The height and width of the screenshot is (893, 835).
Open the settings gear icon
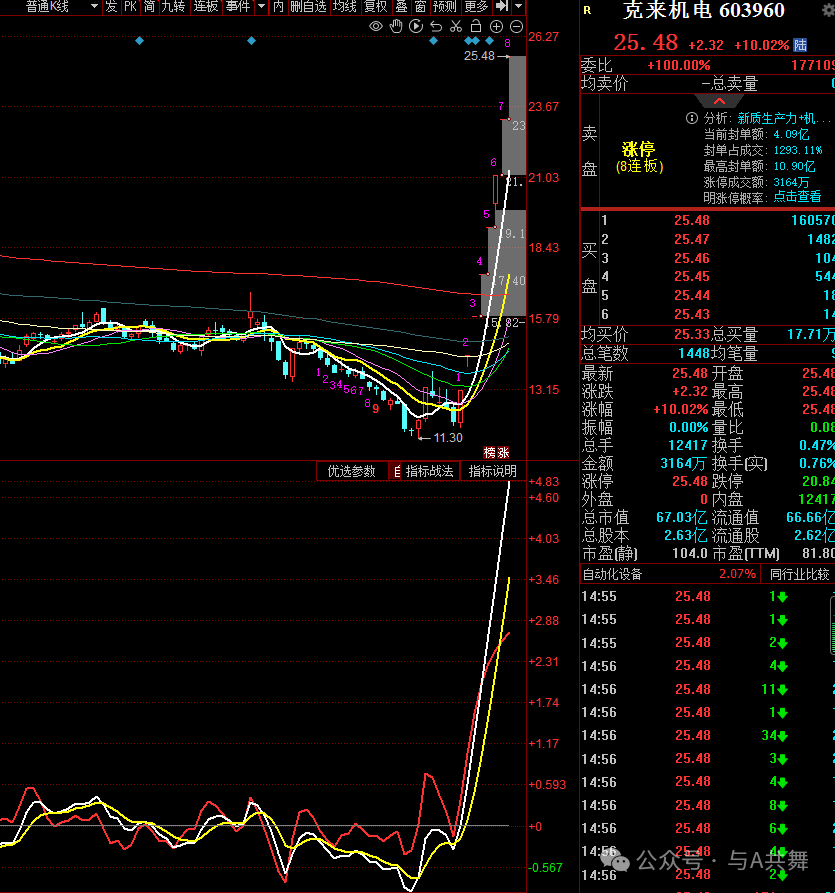(x=828, y=10)
